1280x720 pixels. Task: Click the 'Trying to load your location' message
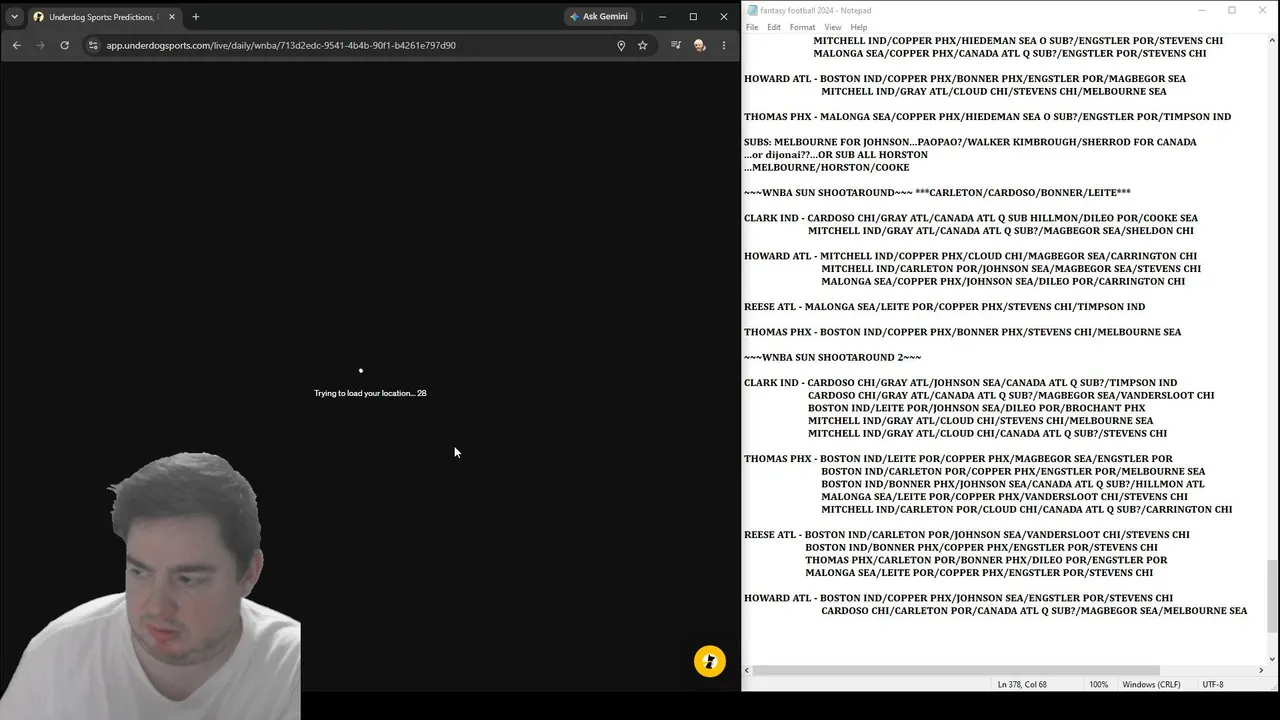[x=370, y=393]
